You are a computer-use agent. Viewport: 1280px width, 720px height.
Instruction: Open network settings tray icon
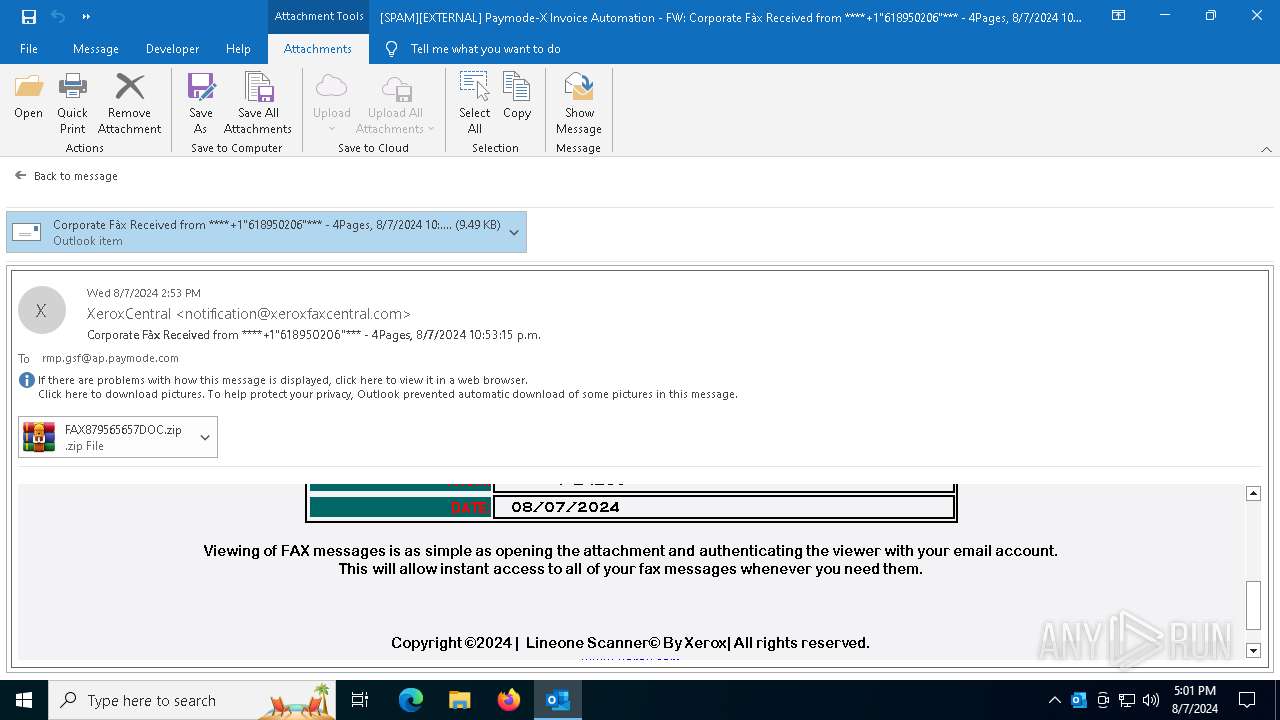coord(1127,700)
